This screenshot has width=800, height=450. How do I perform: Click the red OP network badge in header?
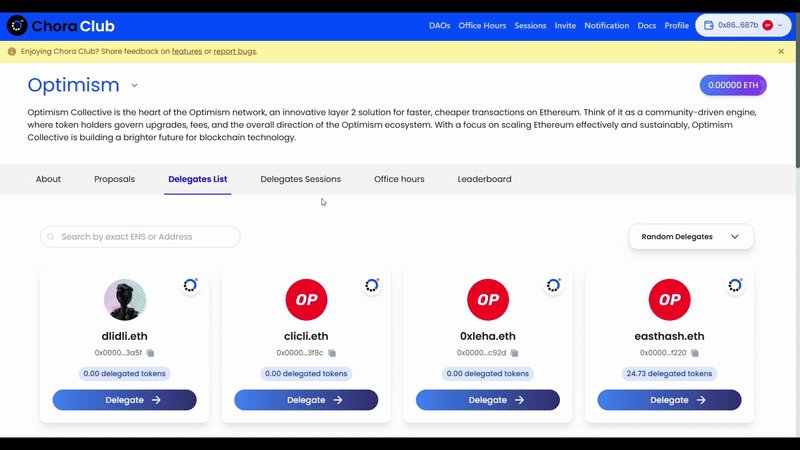pyautogui.click(x=767, y=26)
